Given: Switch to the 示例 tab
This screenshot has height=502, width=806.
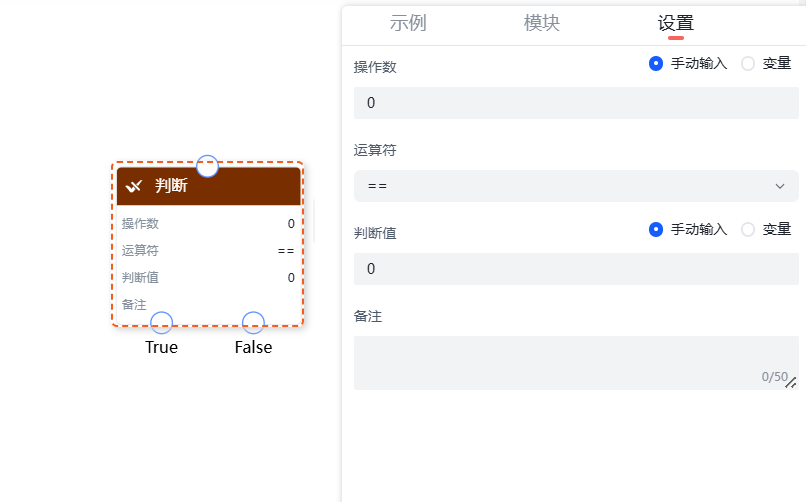Looking at the screenshot, I should 408,23.
